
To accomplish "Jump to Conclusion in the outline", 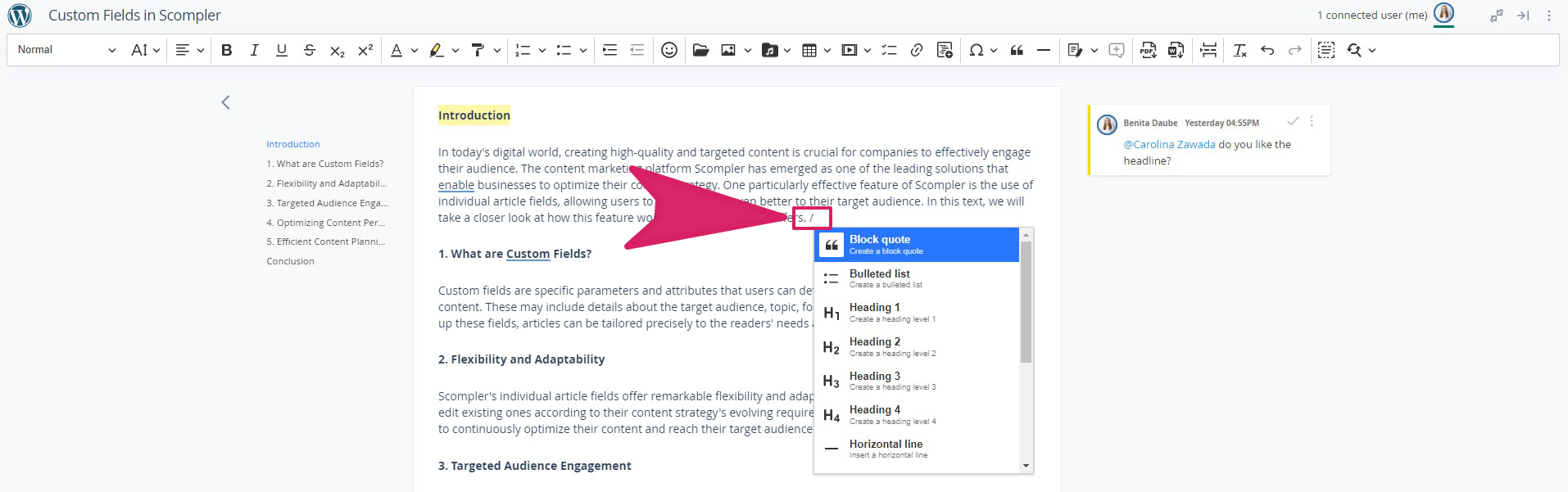I will (x=290, y=261).
